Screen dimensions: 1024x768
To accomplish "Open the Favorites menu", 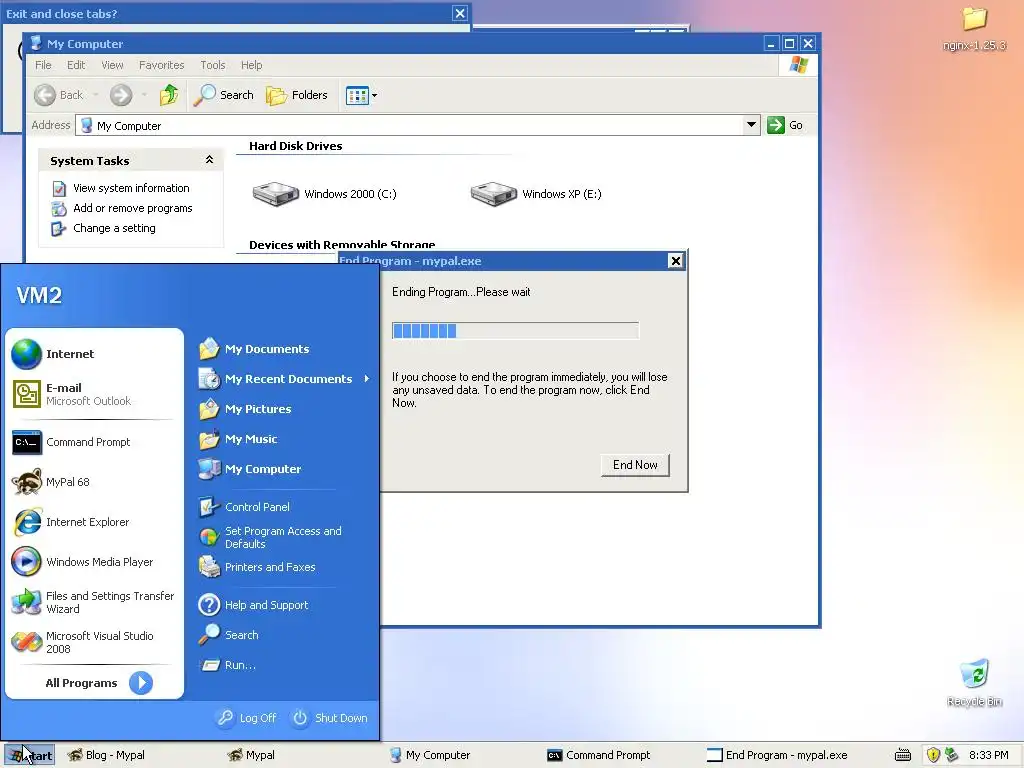I will [161, 65].
